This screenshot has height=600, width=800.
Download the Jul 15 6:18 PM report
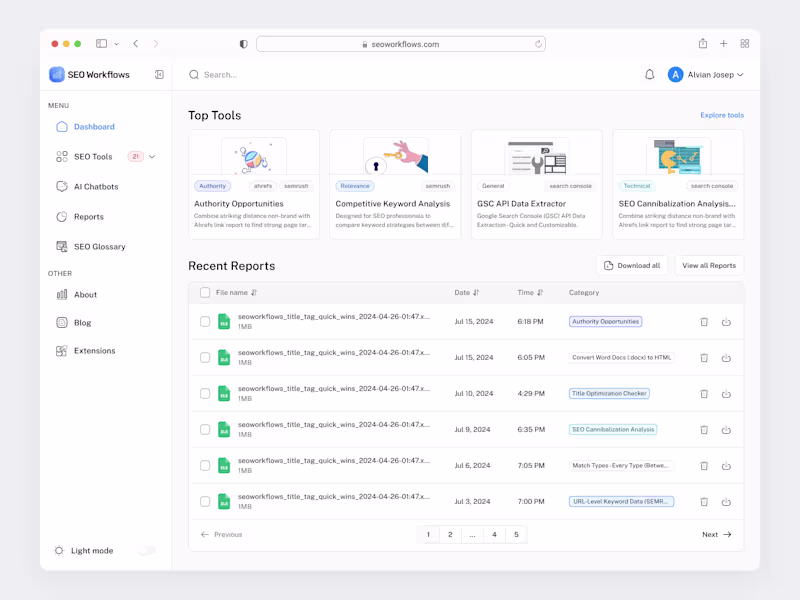[726, 322]
